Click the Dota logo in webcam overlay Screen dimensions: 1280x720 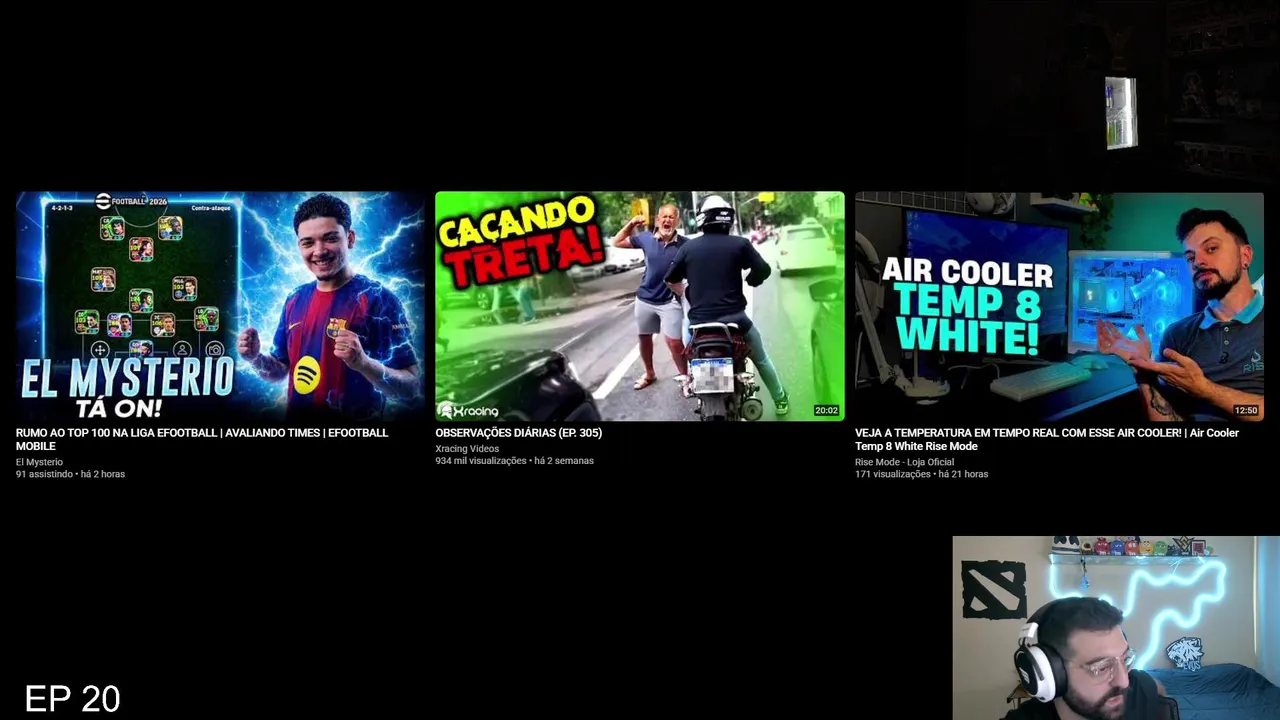[x=993, y=589]
